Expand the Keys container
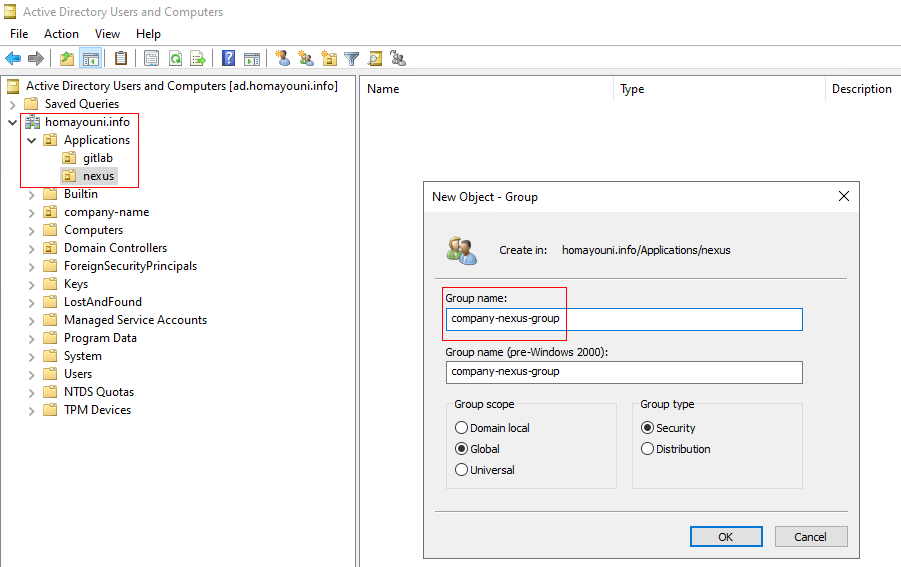This screenshot has width=901, height=567. [x=32, y=285]
